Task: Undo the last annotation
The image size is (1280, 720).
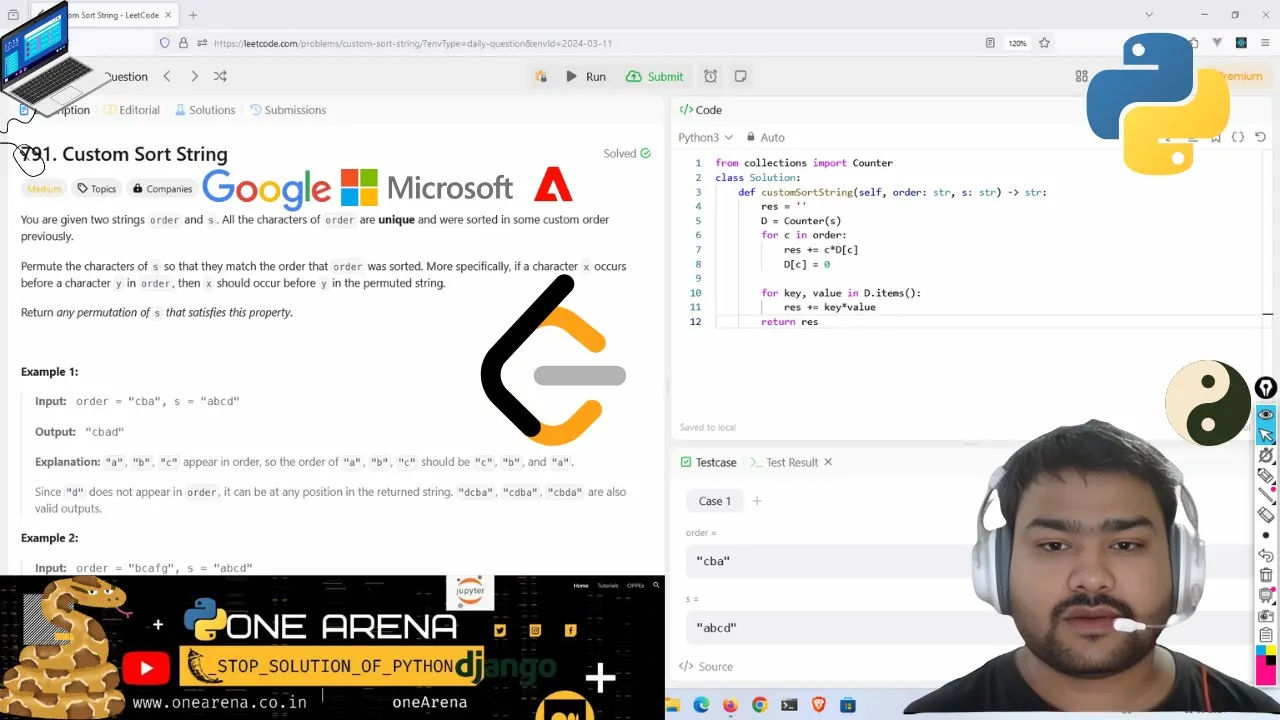Action: (x=1266, y=555)
